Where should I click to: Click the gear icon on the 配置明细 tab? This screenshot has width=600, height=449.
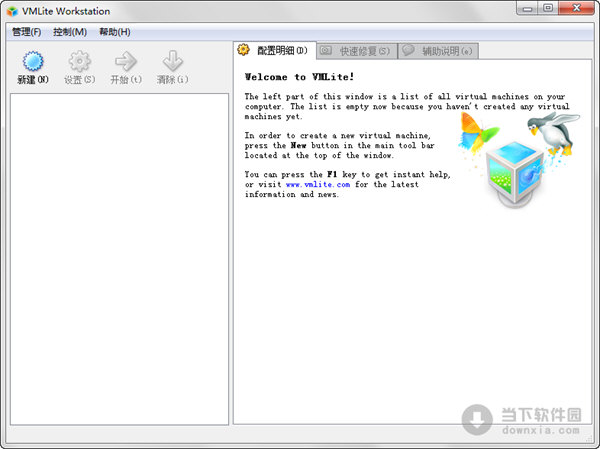point(243,50)
